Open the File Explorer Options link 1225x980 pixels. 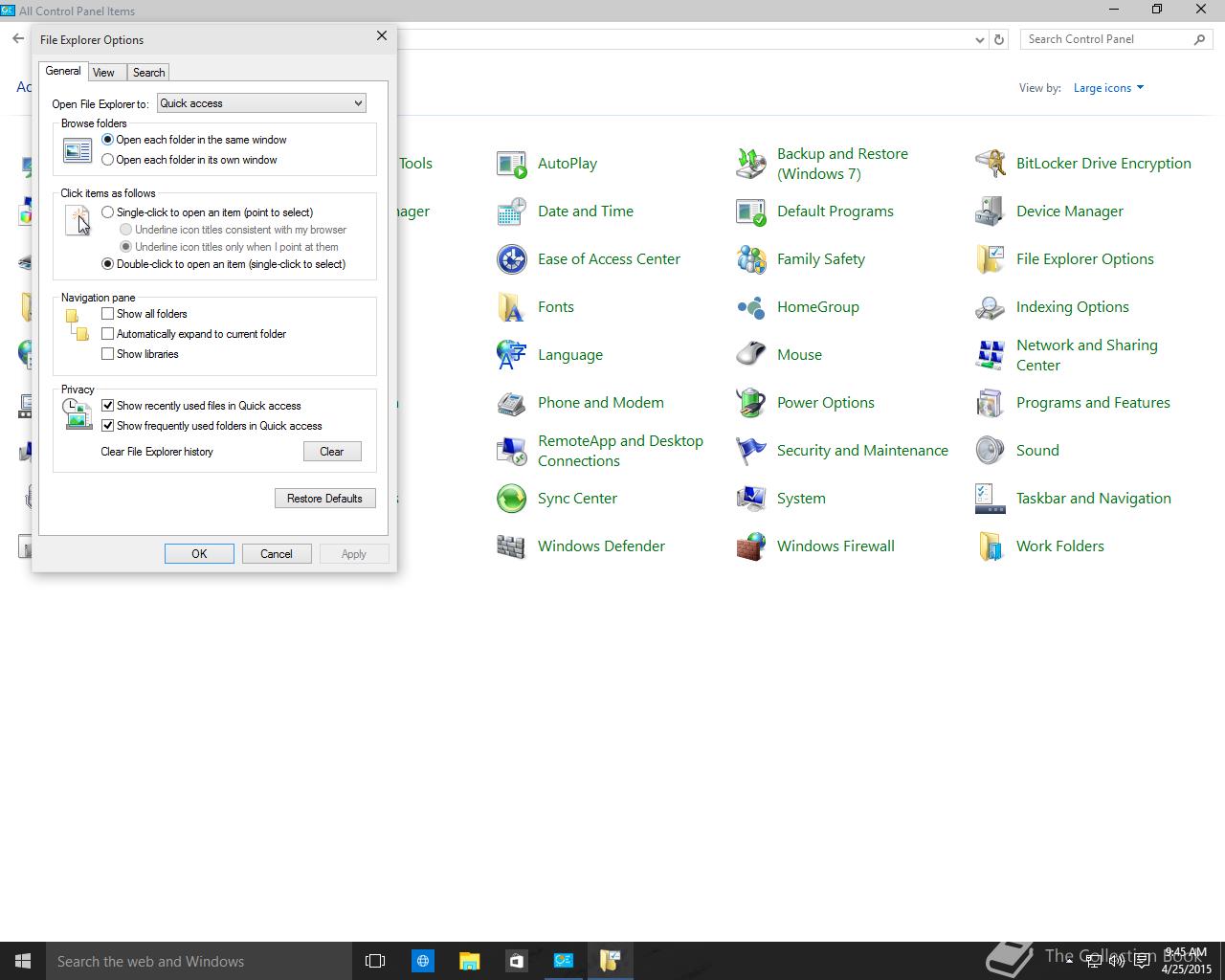coord(1084,259)
